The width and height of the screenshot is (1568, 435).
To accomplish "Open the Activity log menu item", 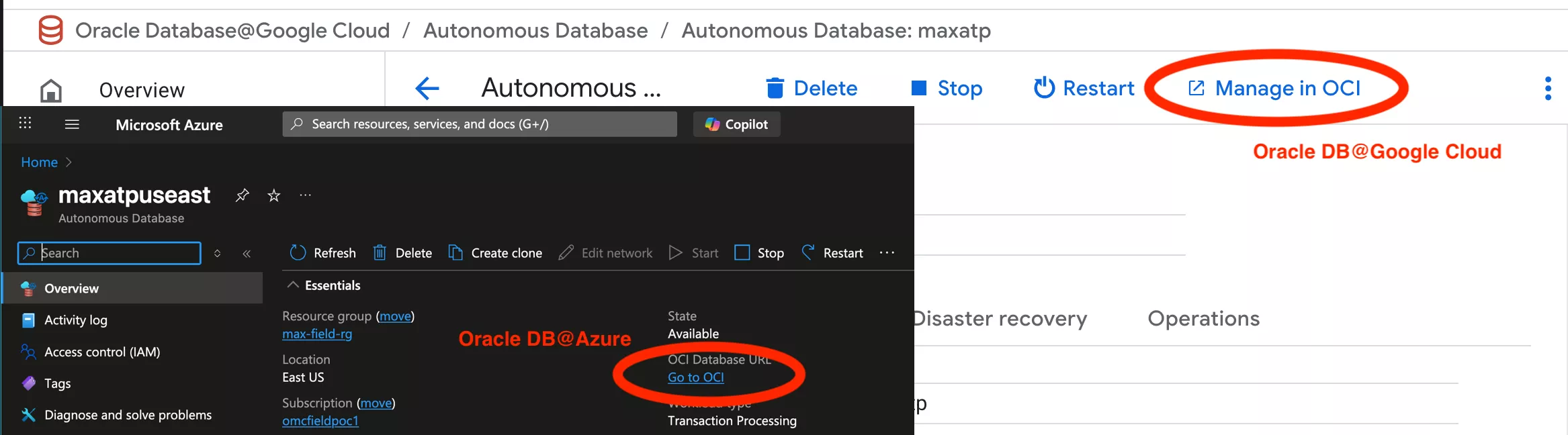I will [x=75, y=320].
